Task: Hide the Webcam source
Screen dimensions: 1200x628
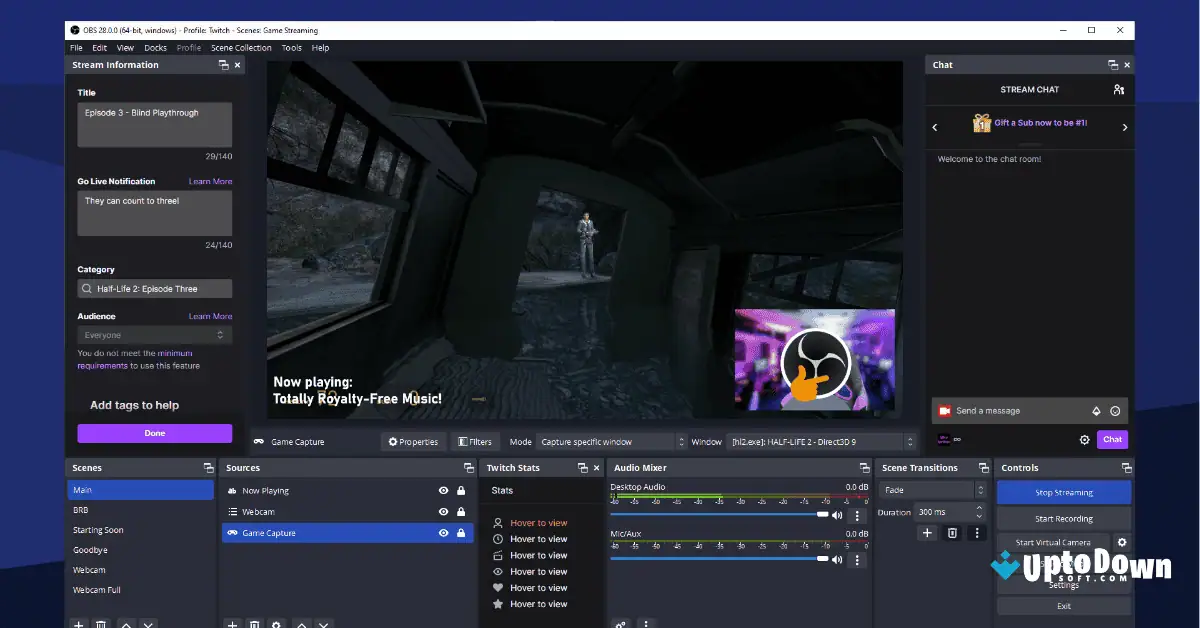Action: point(442,511)
